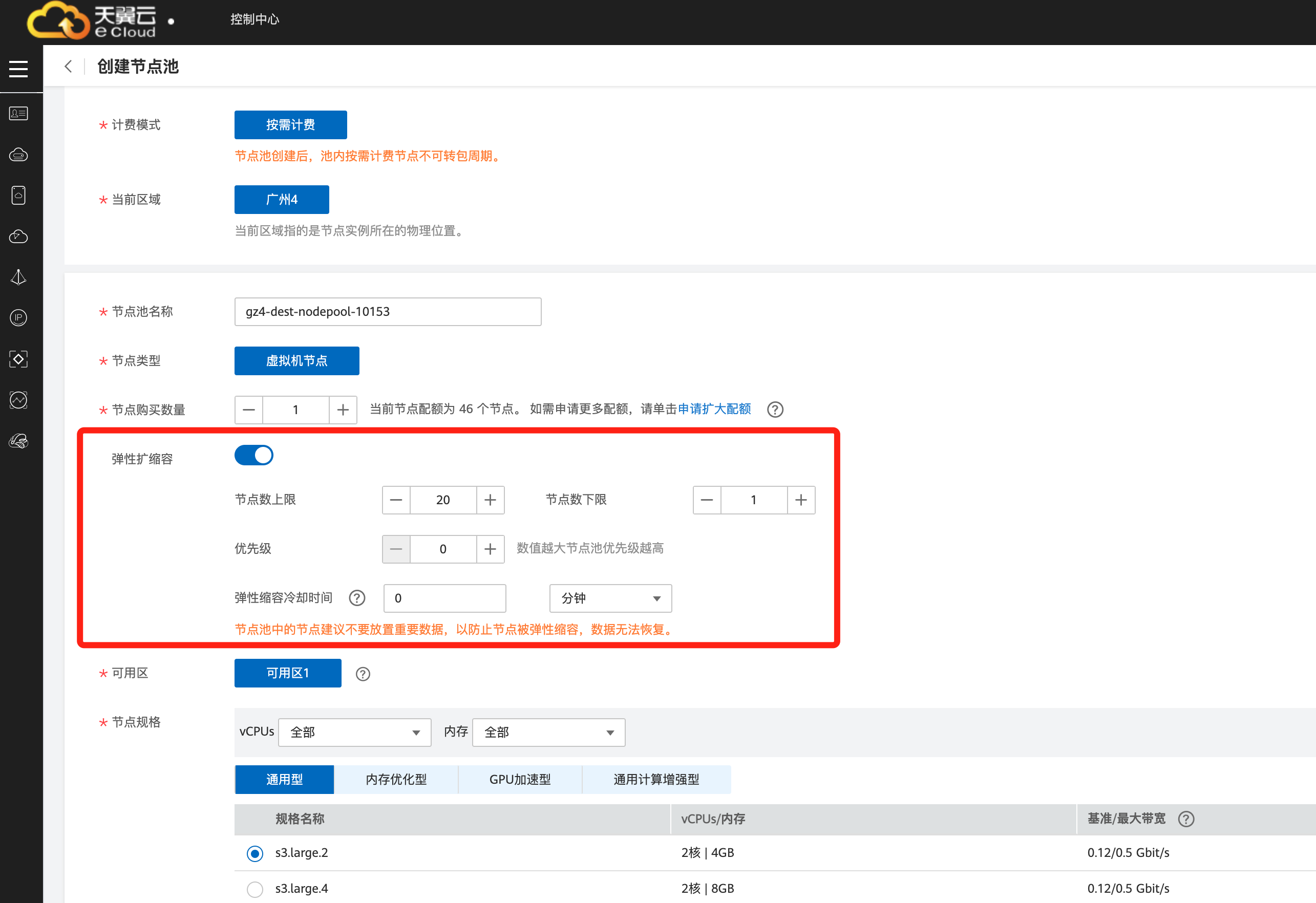Screen dimensions: 1316x903
Task: Click the 申请扩大配额 link
Action: (714, 409)
